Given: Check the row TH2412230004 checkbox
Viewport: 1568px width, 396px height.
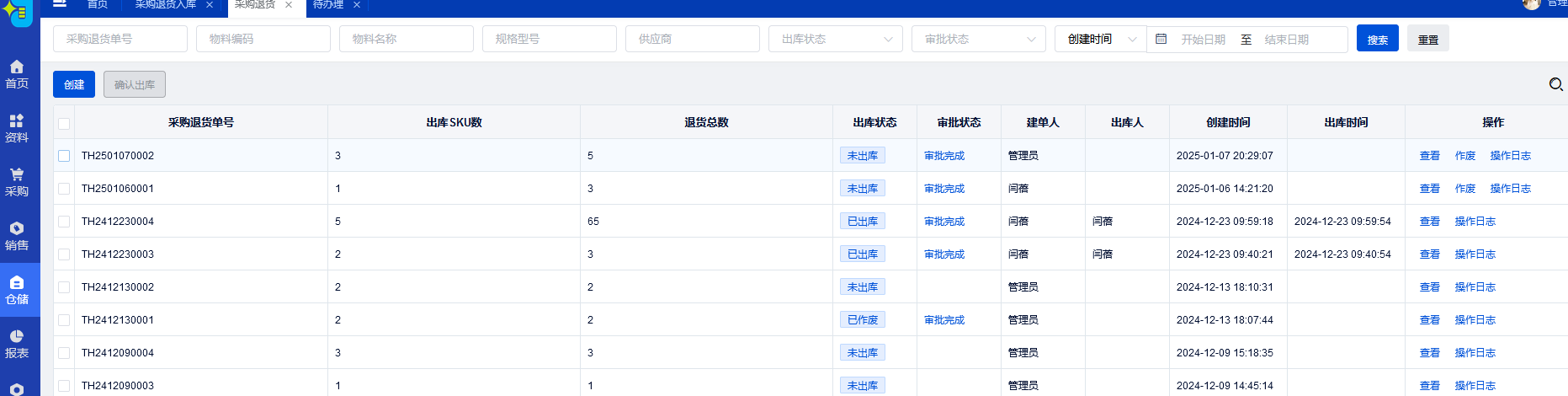Looking at the screenshot, I should point(64,222).
